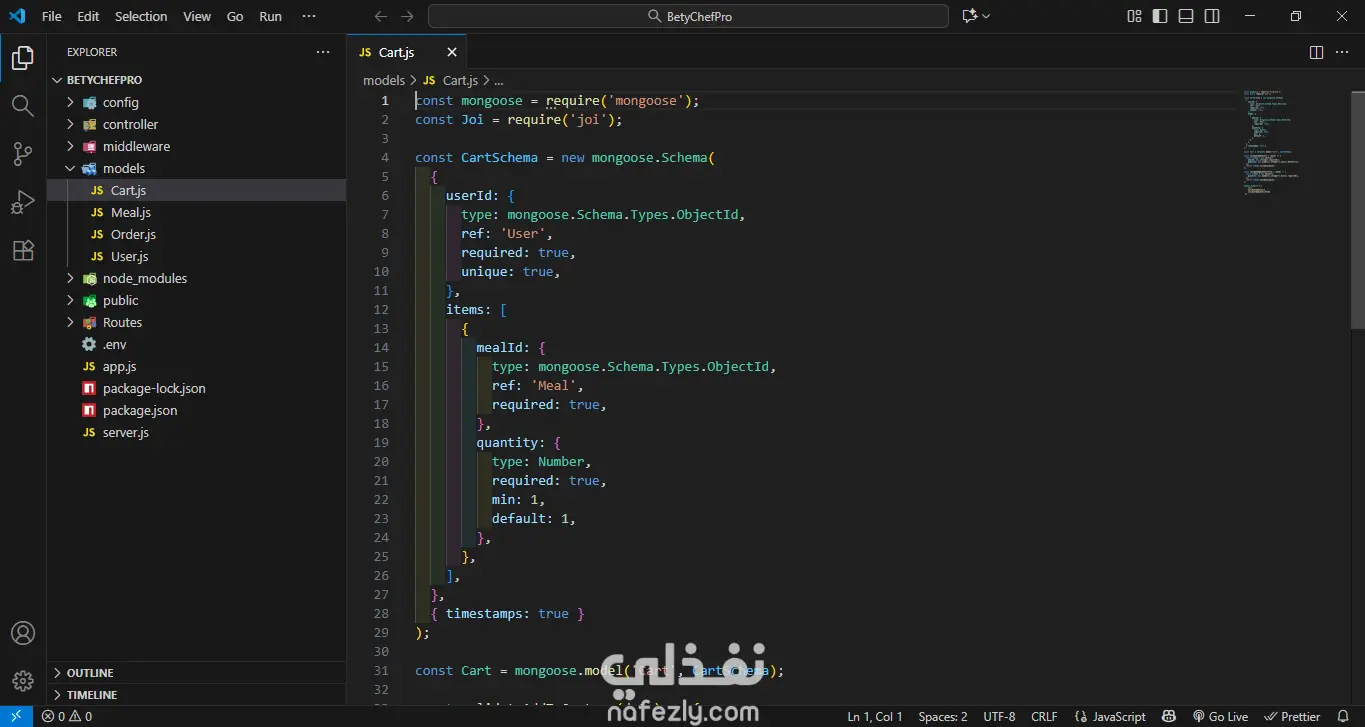Click the models breadcrumb segment

pyautogui.click(x=384, y=80)
